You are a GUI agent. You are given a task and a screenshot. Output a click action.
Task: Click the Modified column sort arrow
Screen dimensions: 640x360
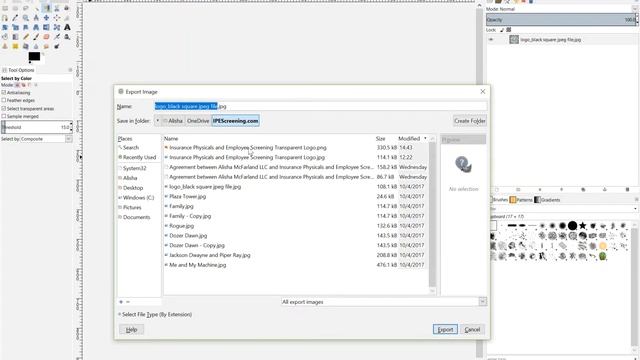click(x=425, y=139)
